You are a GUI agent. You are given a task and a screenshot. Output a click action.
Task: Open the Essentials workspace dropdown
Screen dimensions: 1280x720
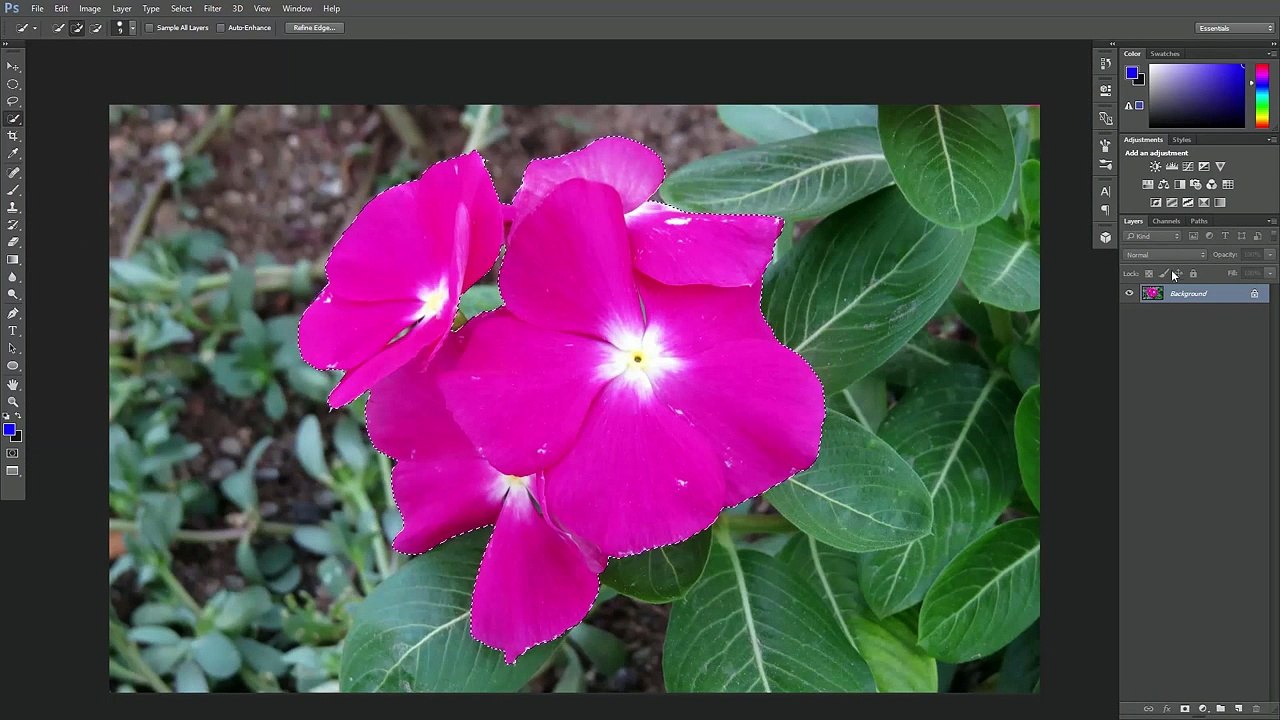[x=1235, y=28]
